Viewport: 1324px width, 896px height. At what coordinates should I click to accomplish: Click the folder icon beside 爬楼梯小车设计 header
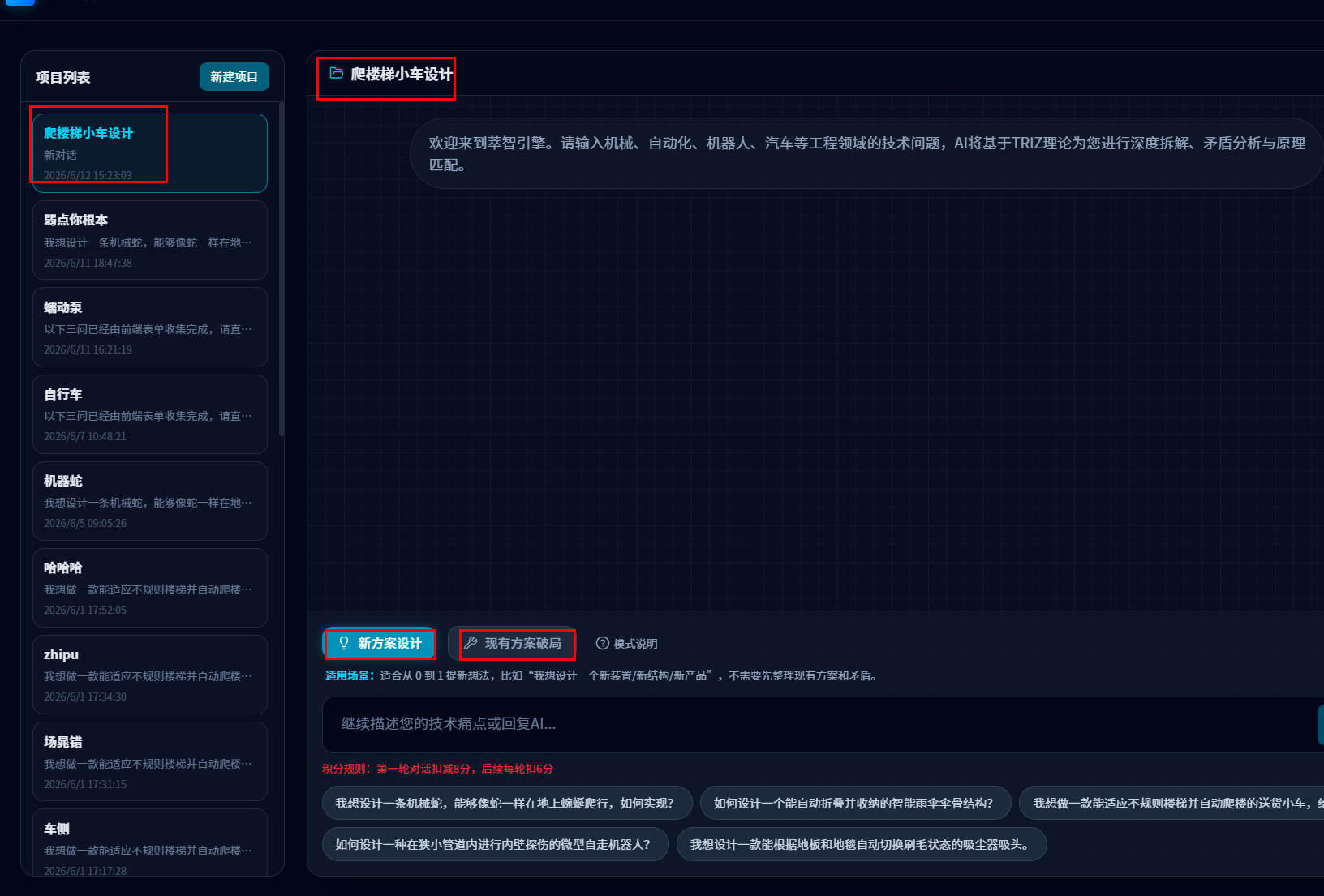tap(337, 74)
